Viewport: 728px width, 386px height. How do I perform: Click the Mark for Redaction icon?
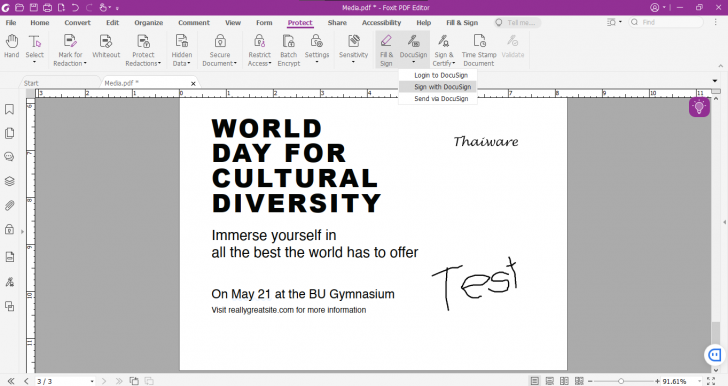click(70, 42)
